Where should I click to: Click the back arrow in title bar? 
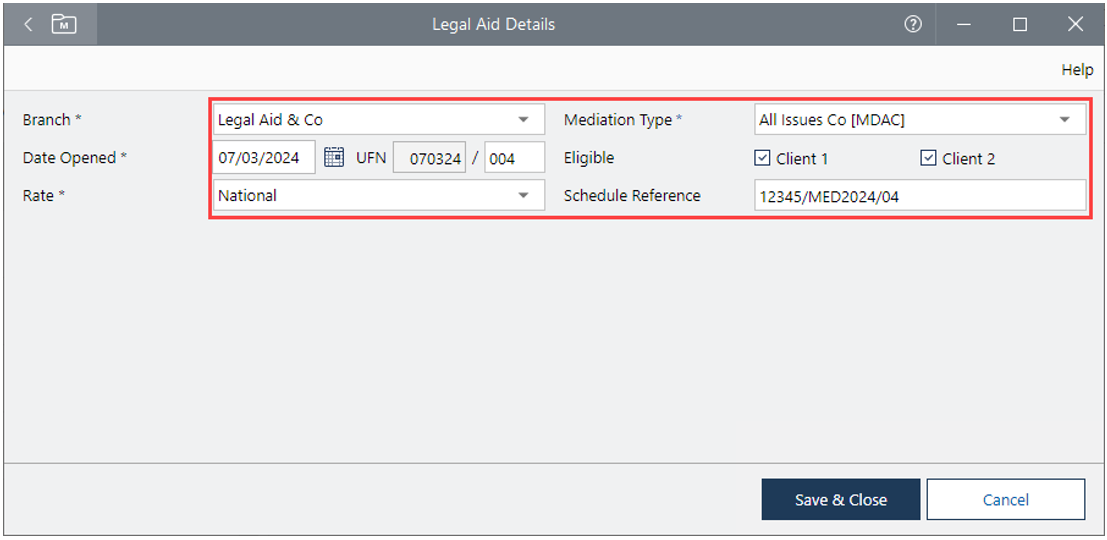click(28, 24)
